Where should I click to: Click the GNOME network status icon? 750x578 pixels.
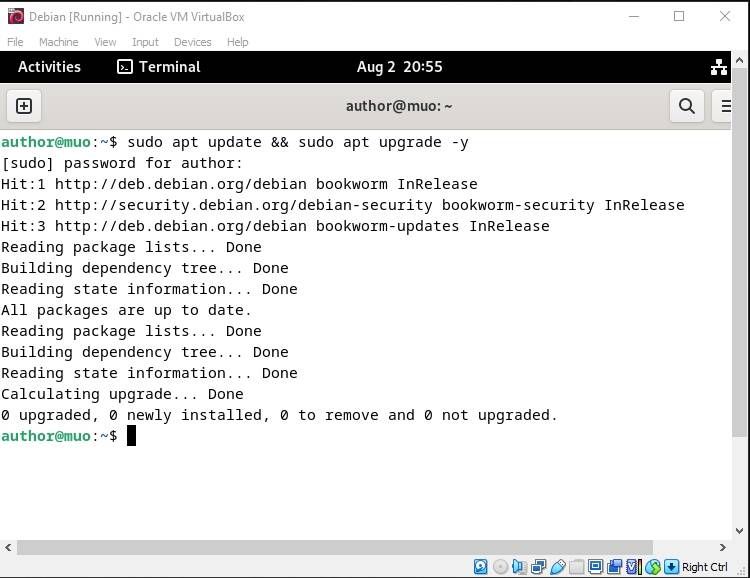click(x=718, y=67)
